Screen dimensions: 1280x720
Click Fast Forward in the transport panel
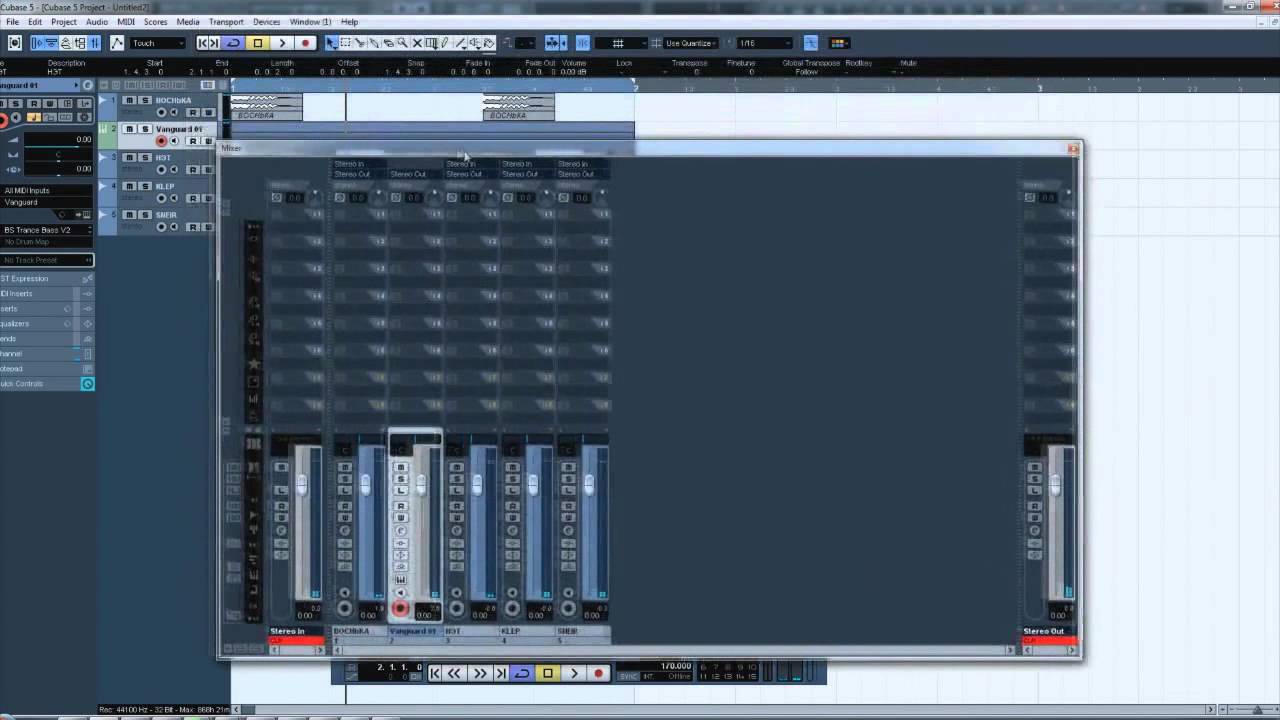479,674
